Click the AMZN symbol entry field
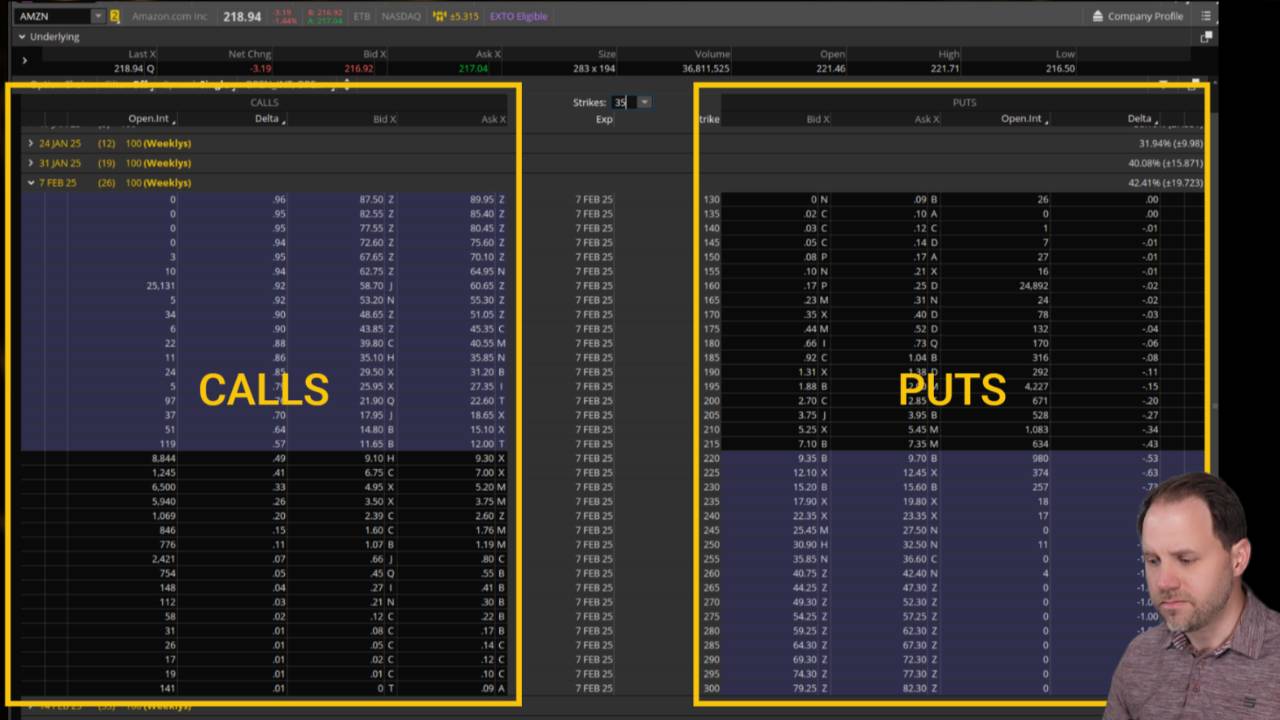 click(x=54, y=16)
